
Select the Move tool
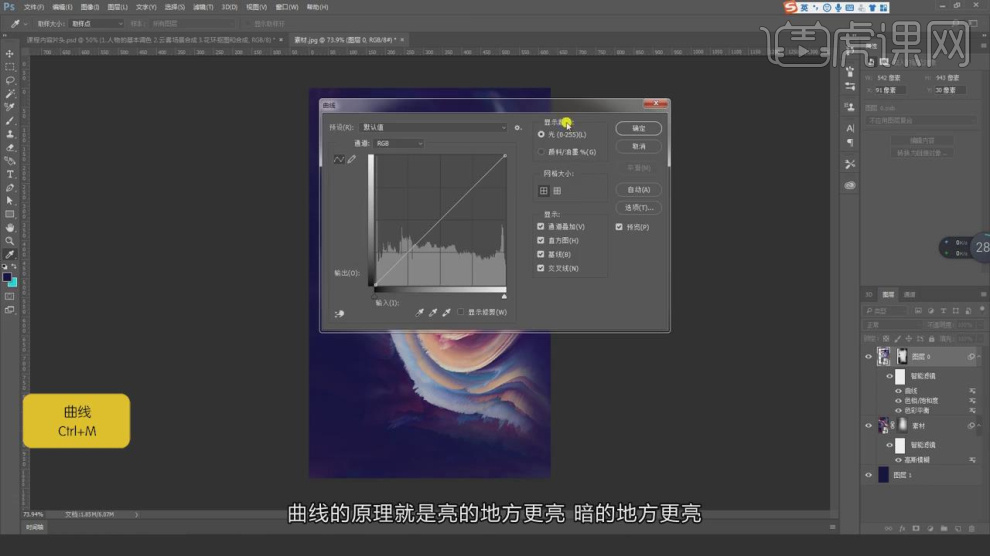pos(9,54)
